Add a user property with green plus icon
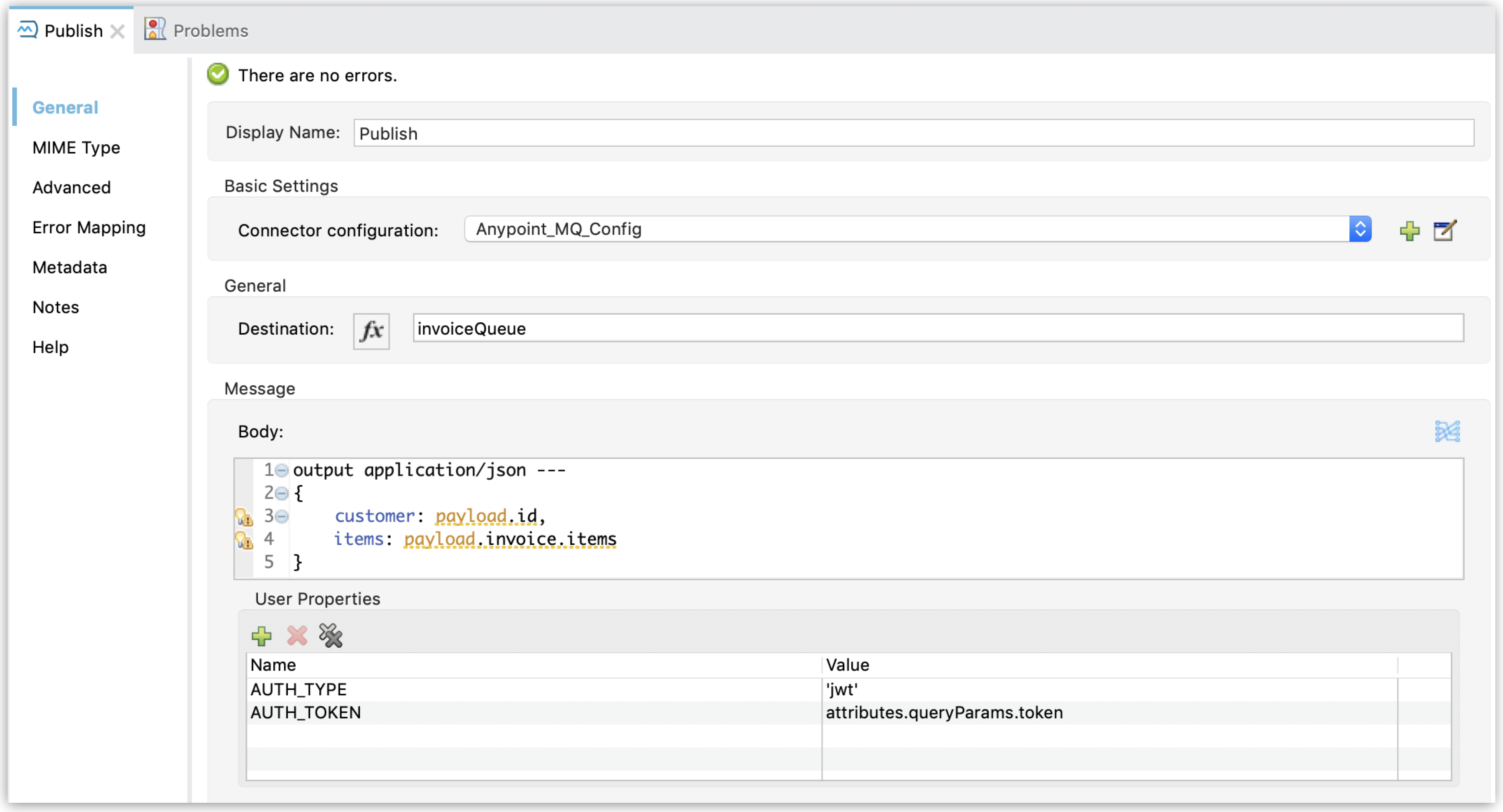This screenshot has width=1503, height=812. tap(261, 635)
